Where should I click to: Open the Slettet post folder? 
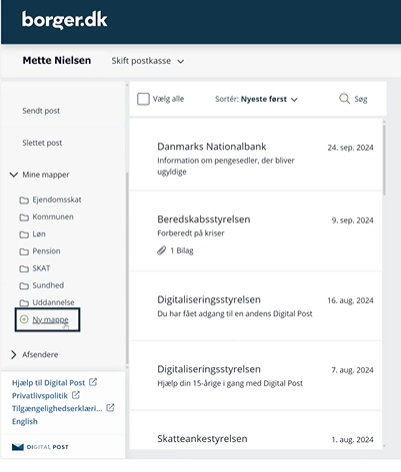click(42, 143)
